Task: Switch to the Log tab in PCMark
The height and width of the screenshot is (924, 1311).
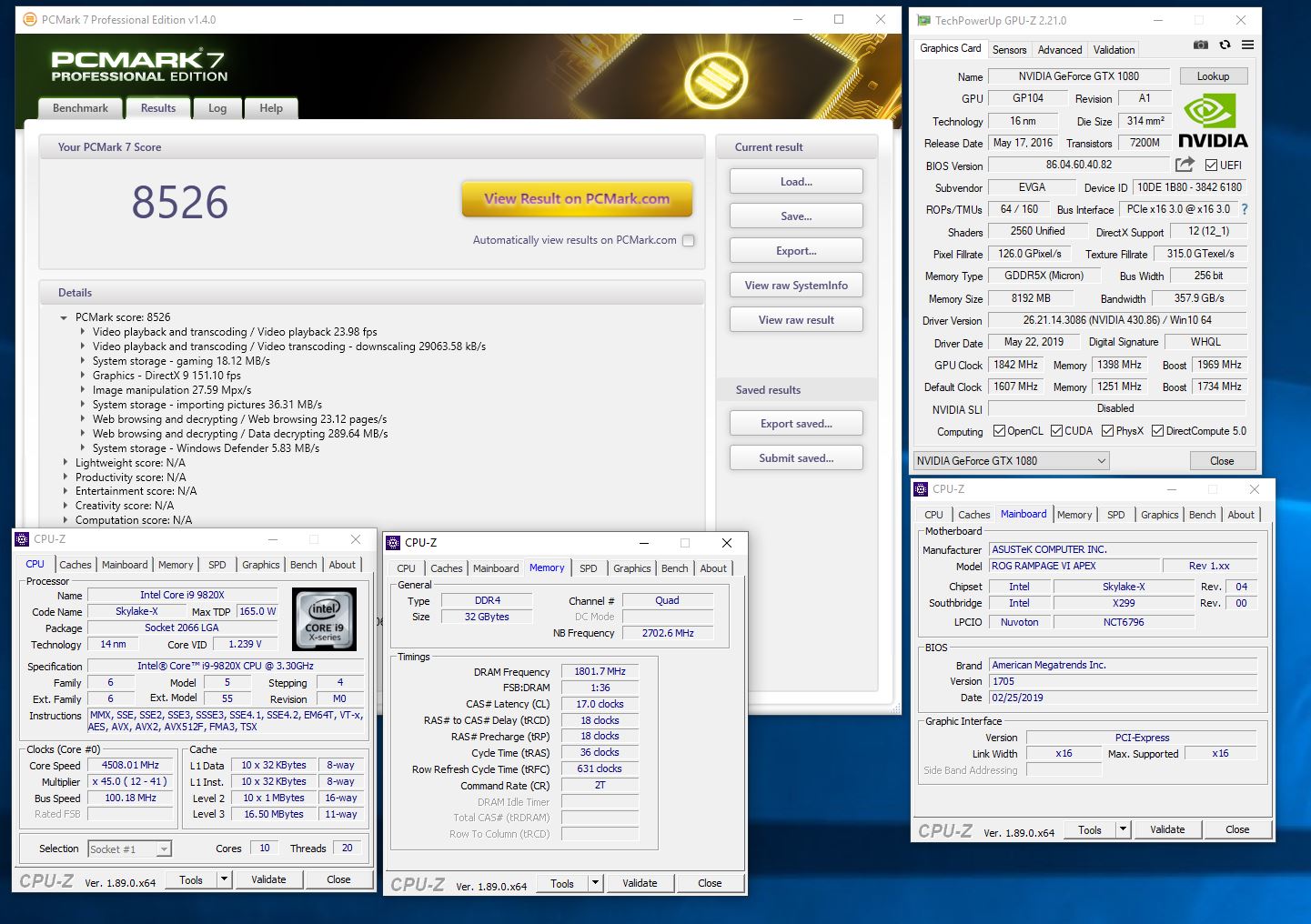Action: coord(217,108)
